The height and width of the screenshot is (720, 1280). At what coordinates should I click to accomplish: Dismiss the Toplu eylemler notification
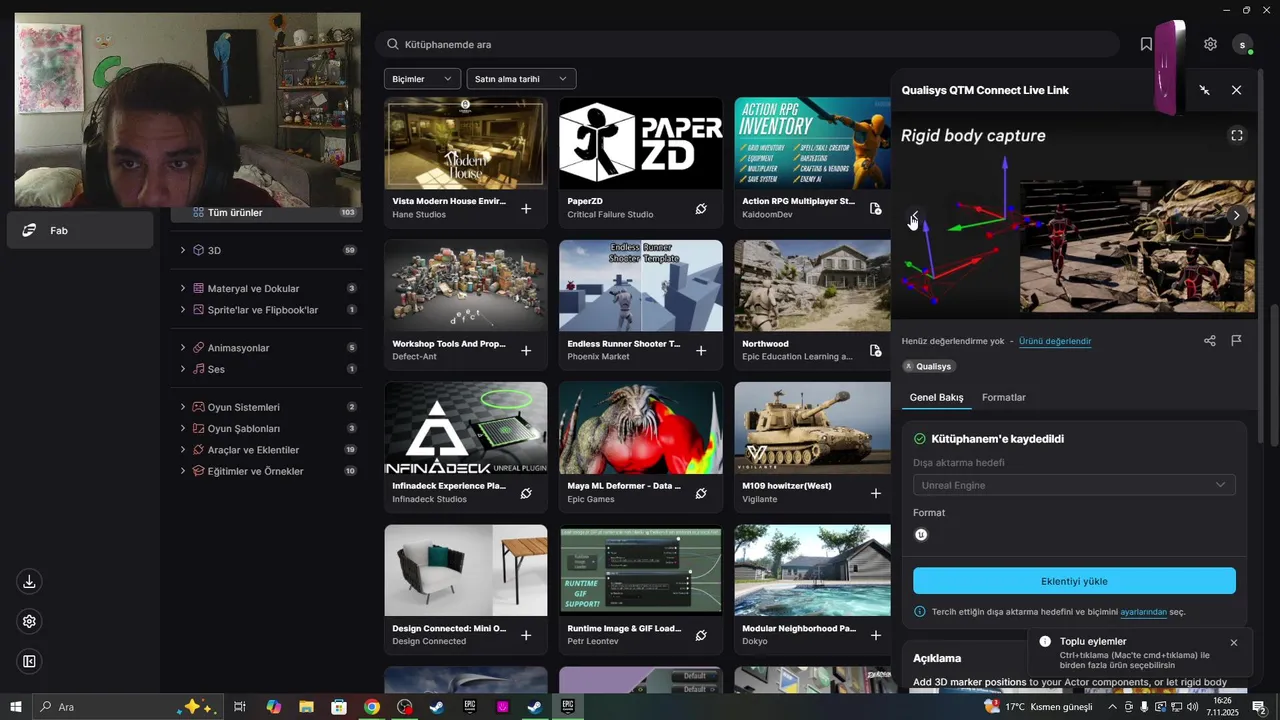[x=1233, y=642]
